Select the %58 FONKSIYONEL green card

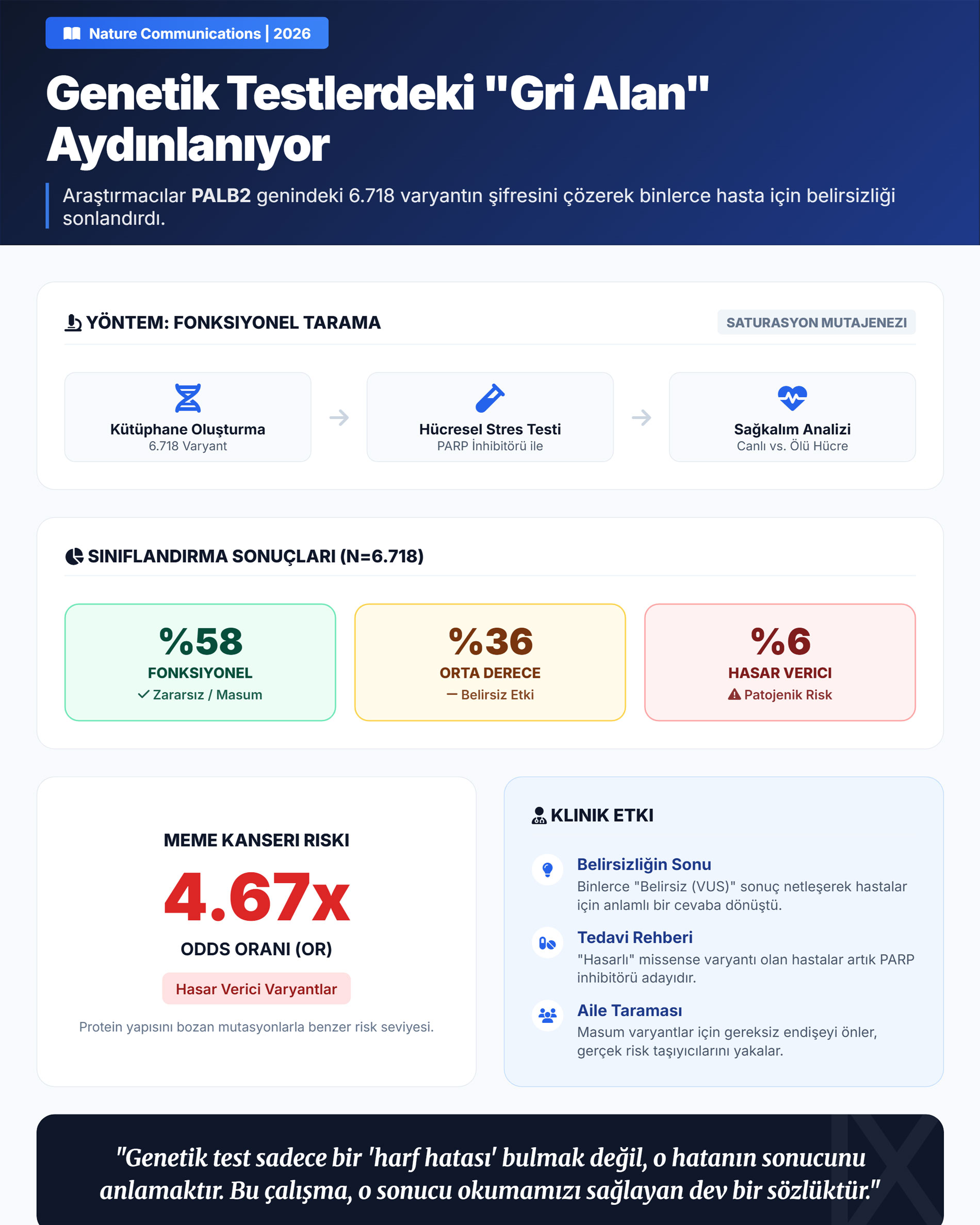tap(200, 662)
